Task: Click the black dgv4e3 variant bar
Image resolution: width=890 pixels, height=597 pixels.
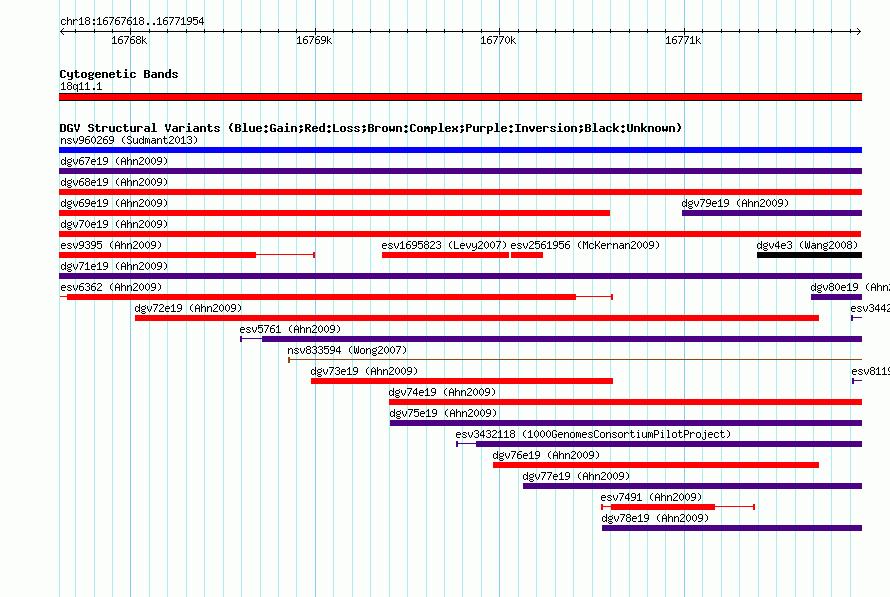Action: click(809, 255)
